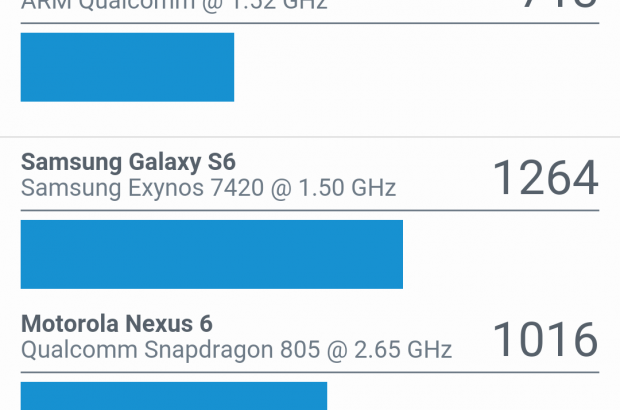
Task: Click the Samsung Galaxy S6 blue score bar
Action: click(x=211, y=254)
